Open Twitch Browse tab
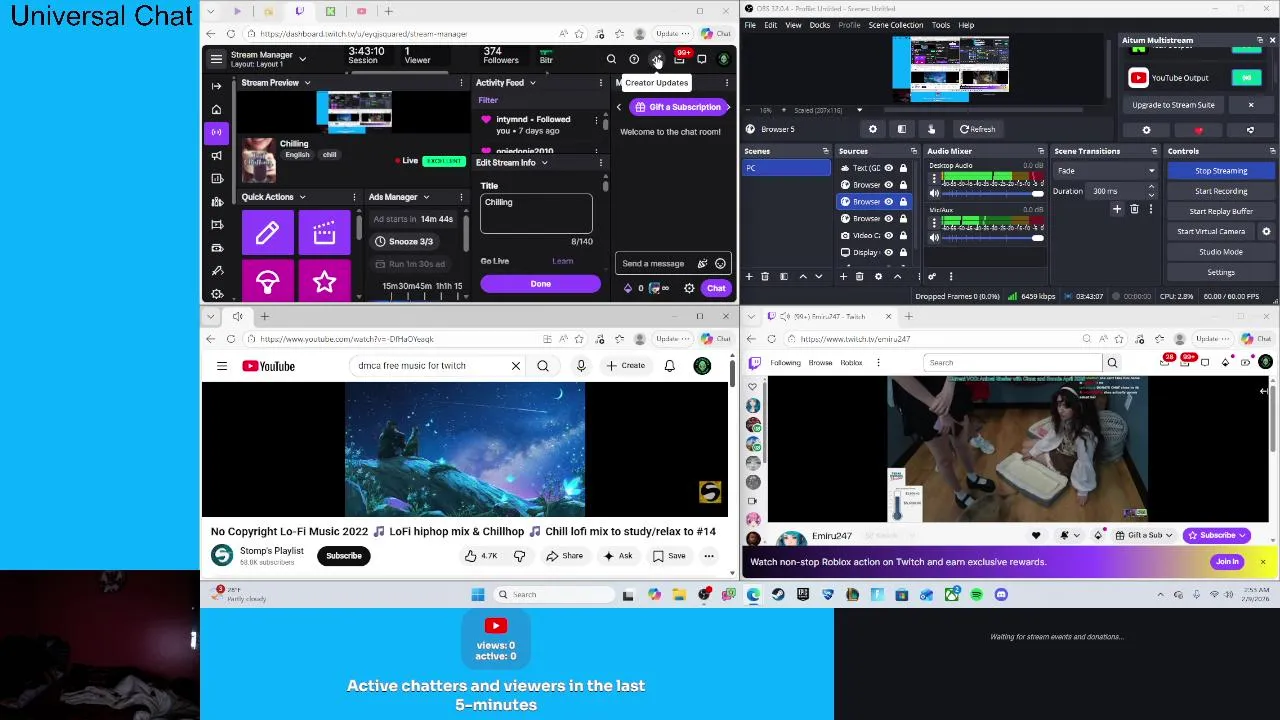The height and width of the screenshot is (720, 1280). [820, 363]
